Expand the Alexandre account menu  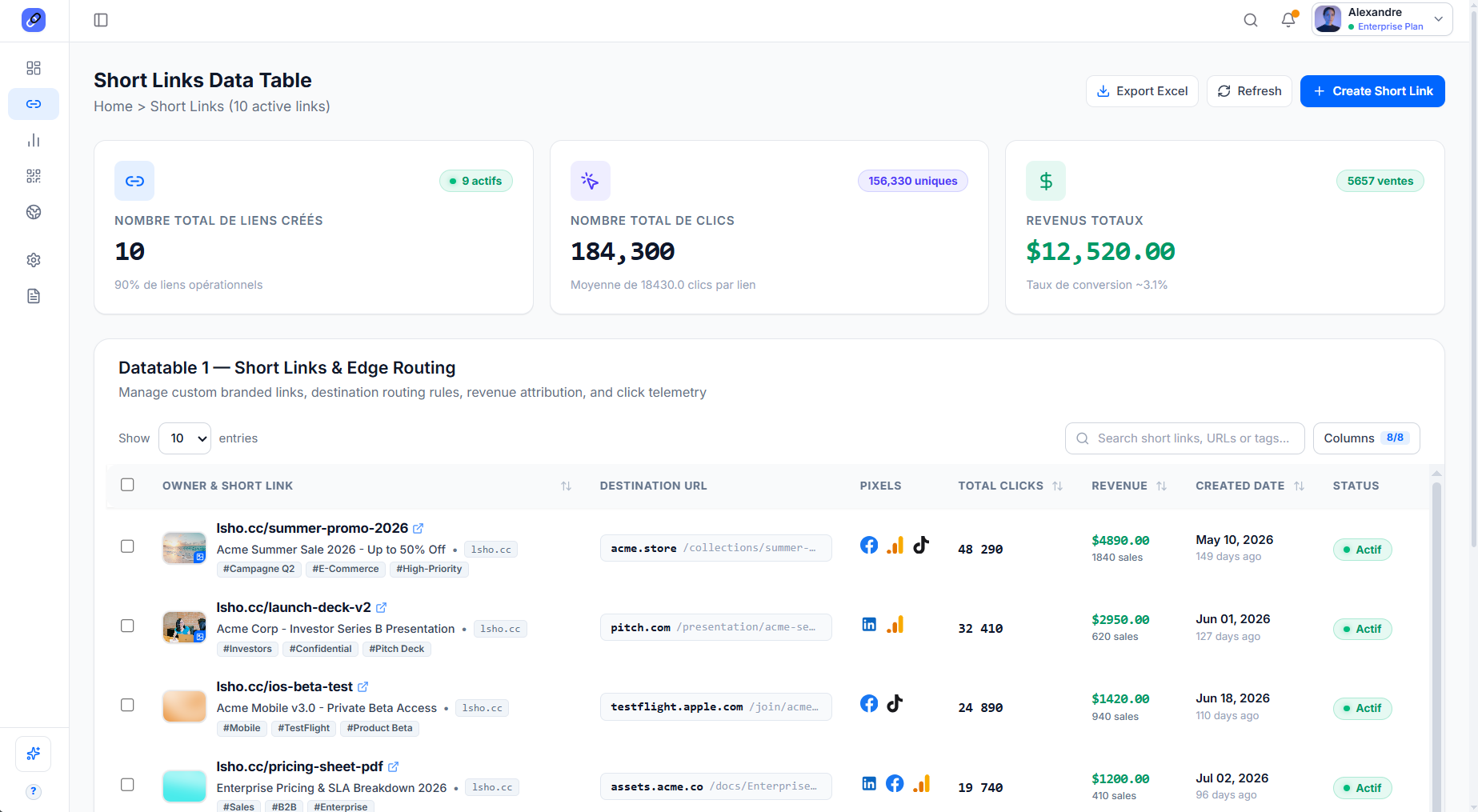pyautogui.click(x=1382, y=19)
